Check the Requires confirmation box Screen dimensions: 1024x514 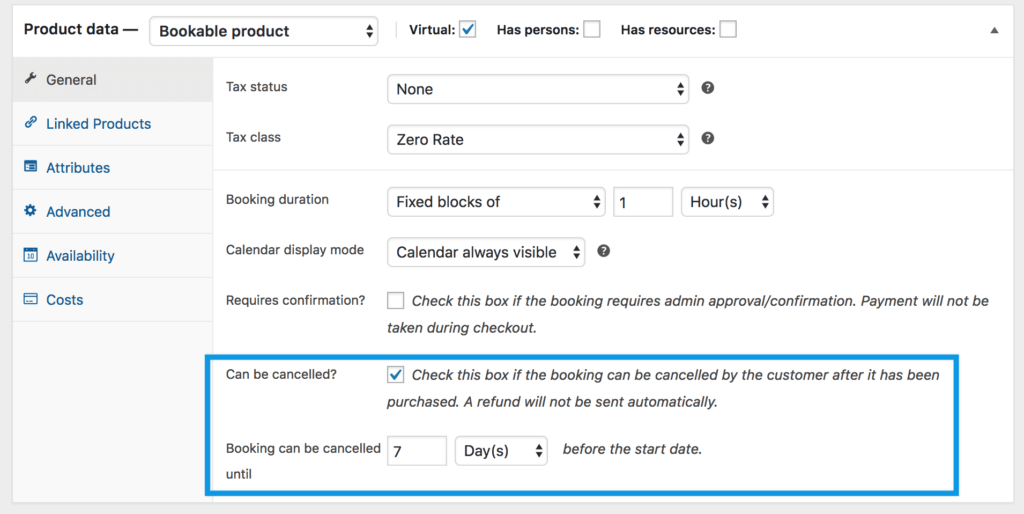click(x=396, y=301)
